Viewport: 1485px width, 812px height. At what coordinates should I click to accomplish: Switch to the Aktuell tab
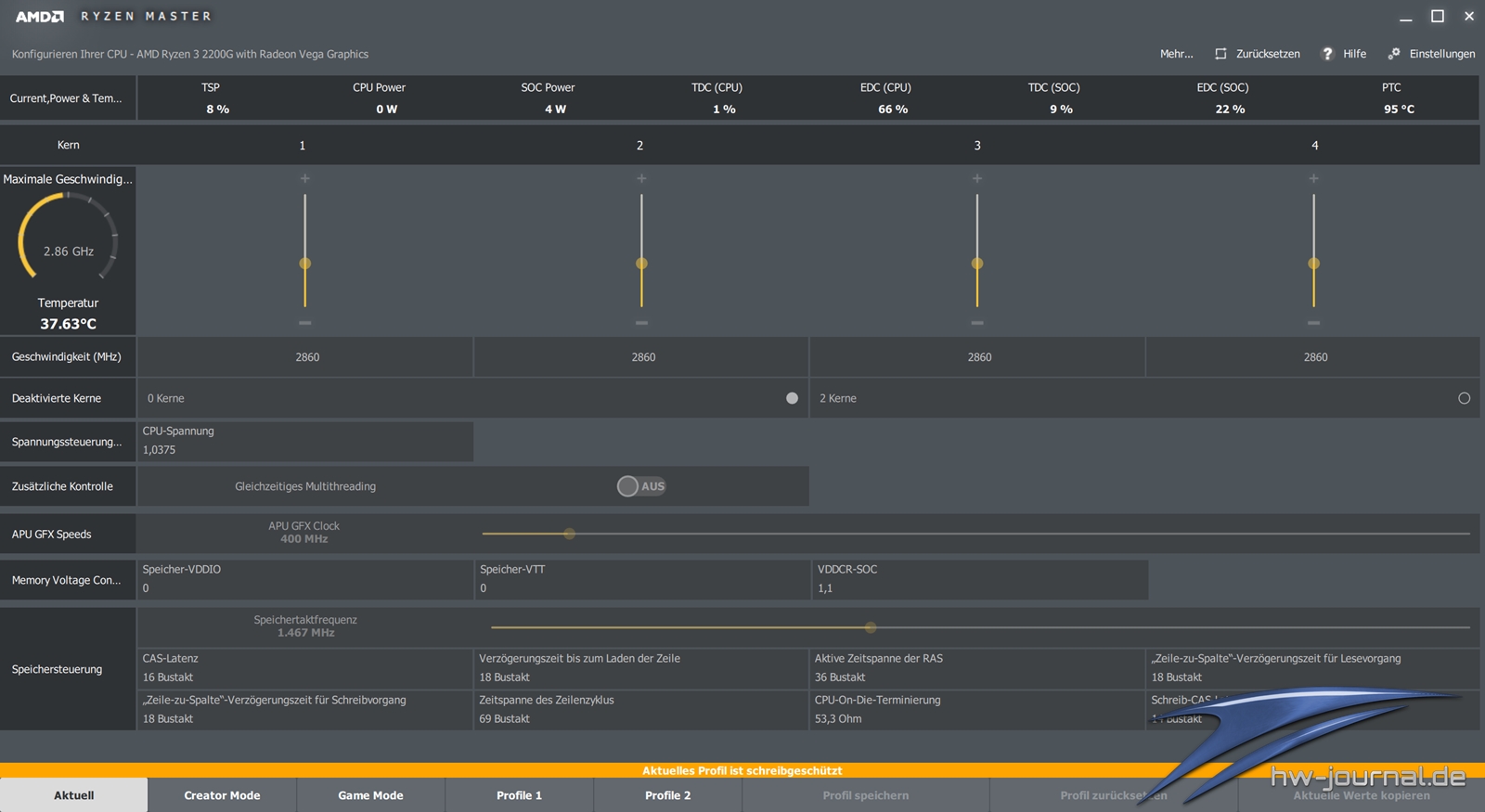(x=73, y=795)
